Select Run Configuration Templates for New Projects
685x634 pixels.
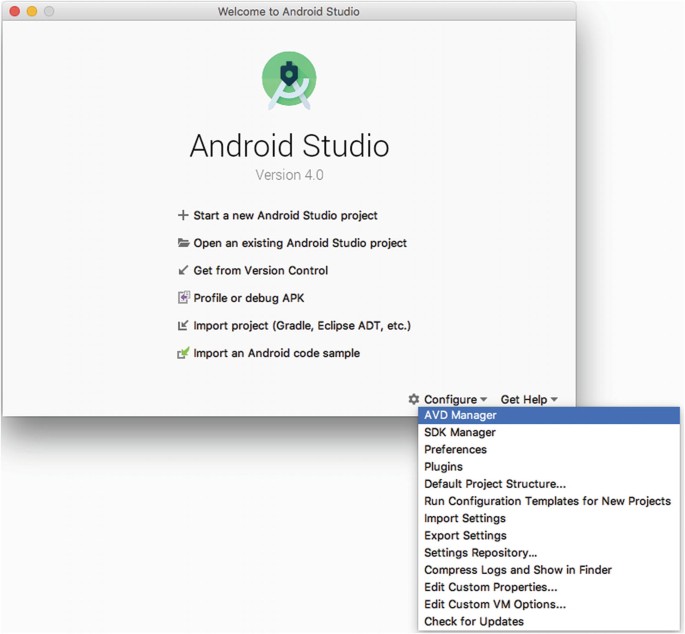549,501
